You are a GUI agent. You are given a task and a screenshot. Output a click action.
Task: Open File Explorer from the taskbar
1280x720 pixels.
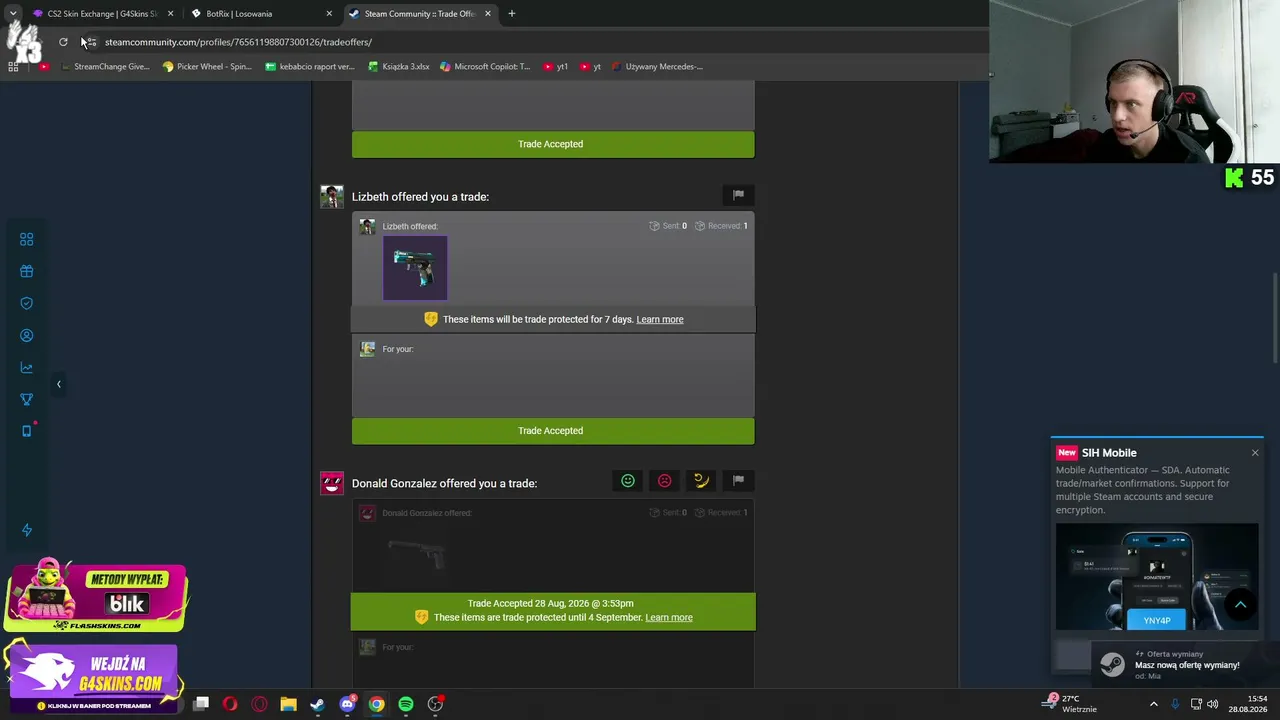coord(288,704)
